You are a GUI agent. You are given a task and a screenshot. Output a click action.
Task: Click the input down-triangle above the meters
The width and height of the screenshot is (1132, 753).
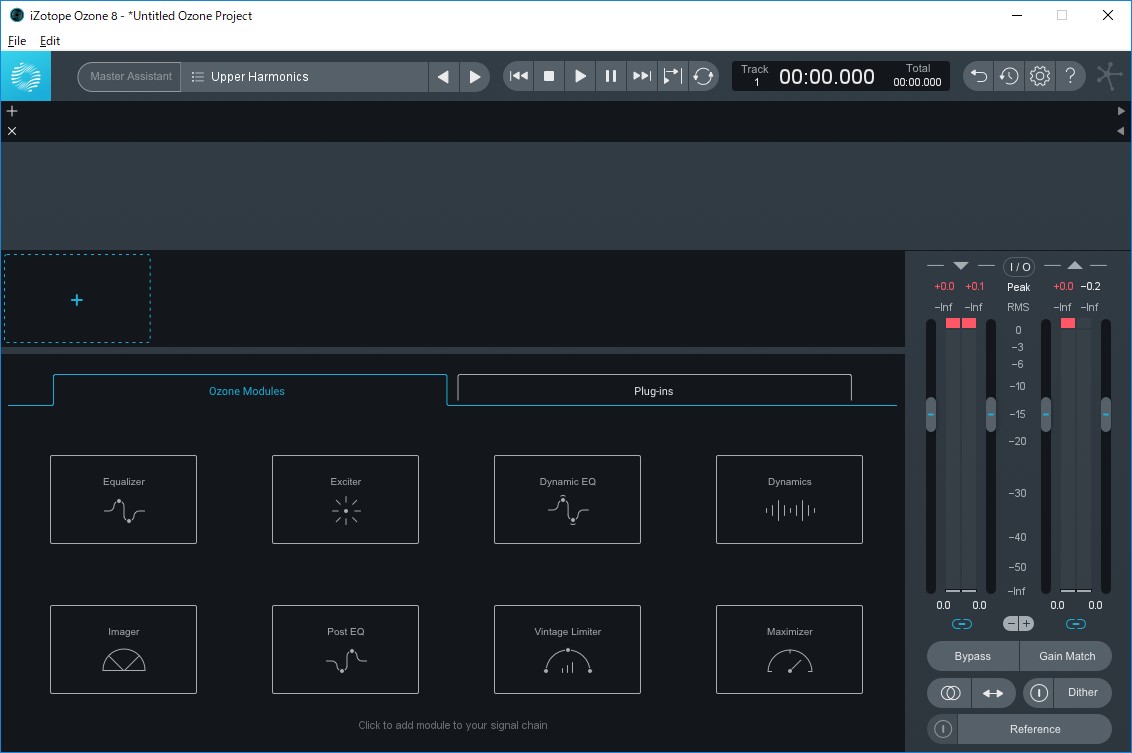coord(960,266)
